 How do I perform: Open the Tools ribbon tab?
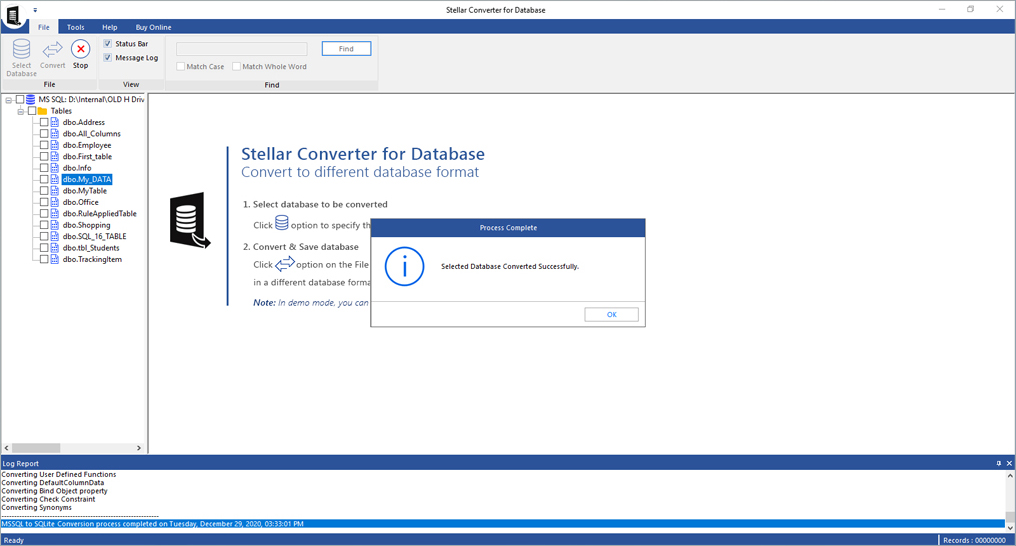point(76,27)
